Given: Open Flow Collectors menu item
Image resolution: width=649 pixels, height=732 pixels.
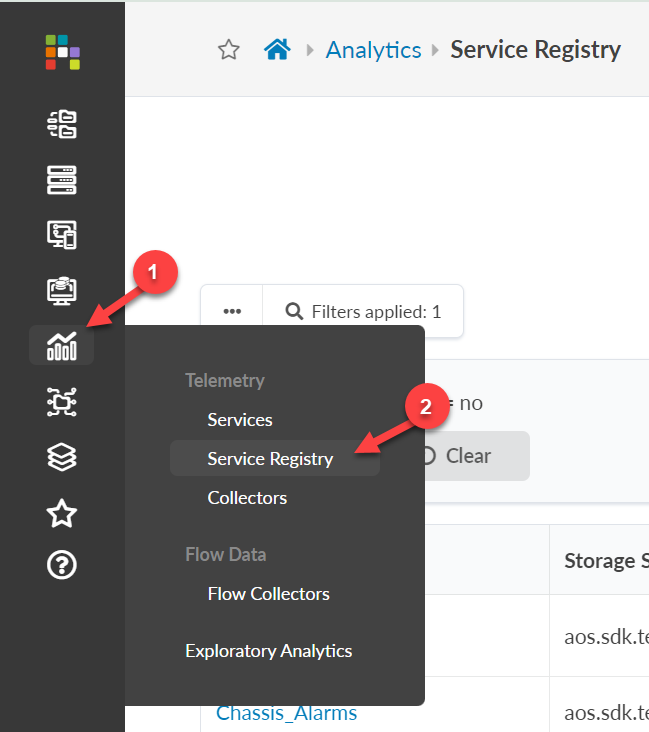Looking at the screenshot, I should tap(268, 594).
